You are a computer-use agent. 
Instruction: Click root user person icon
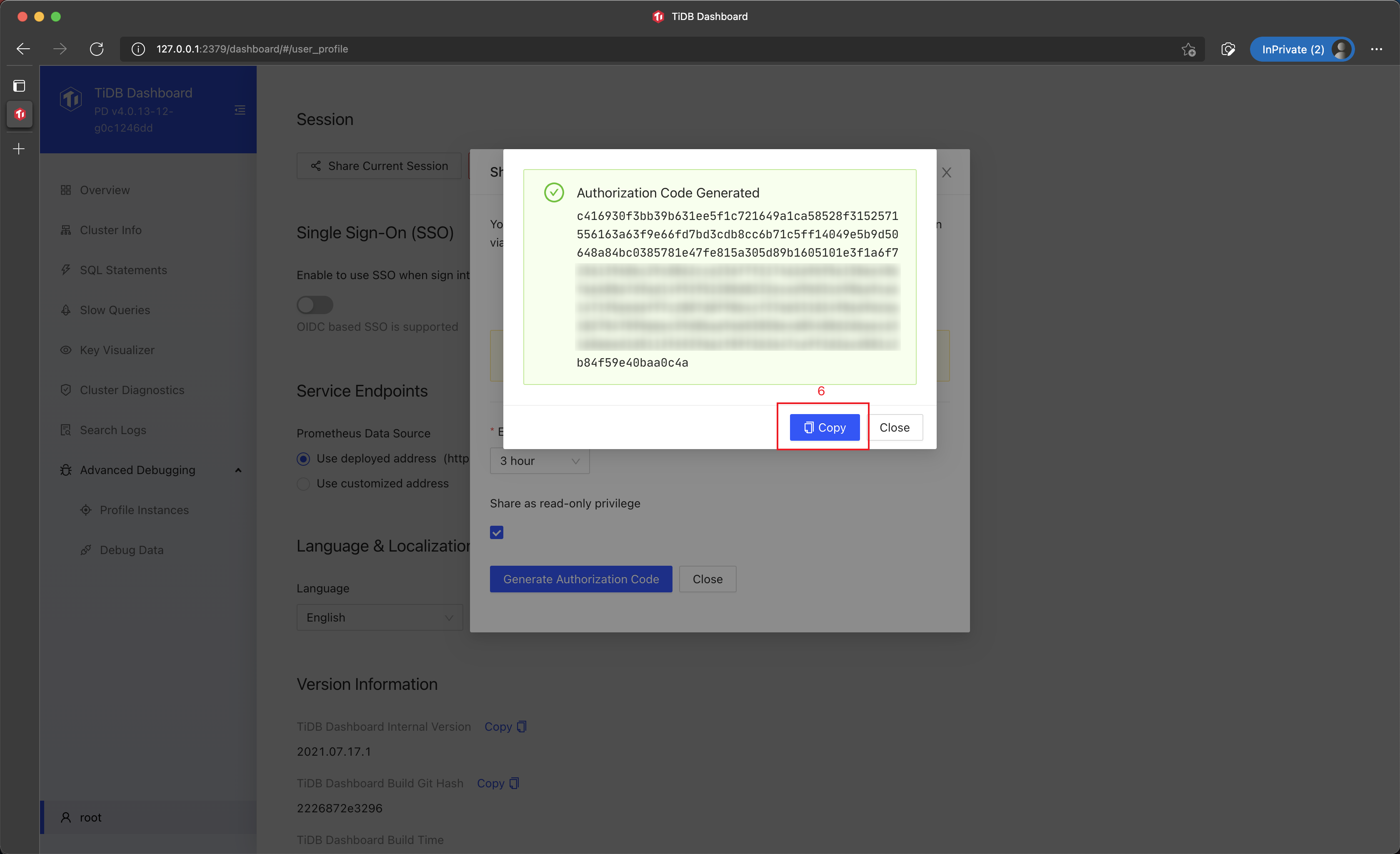66,818
